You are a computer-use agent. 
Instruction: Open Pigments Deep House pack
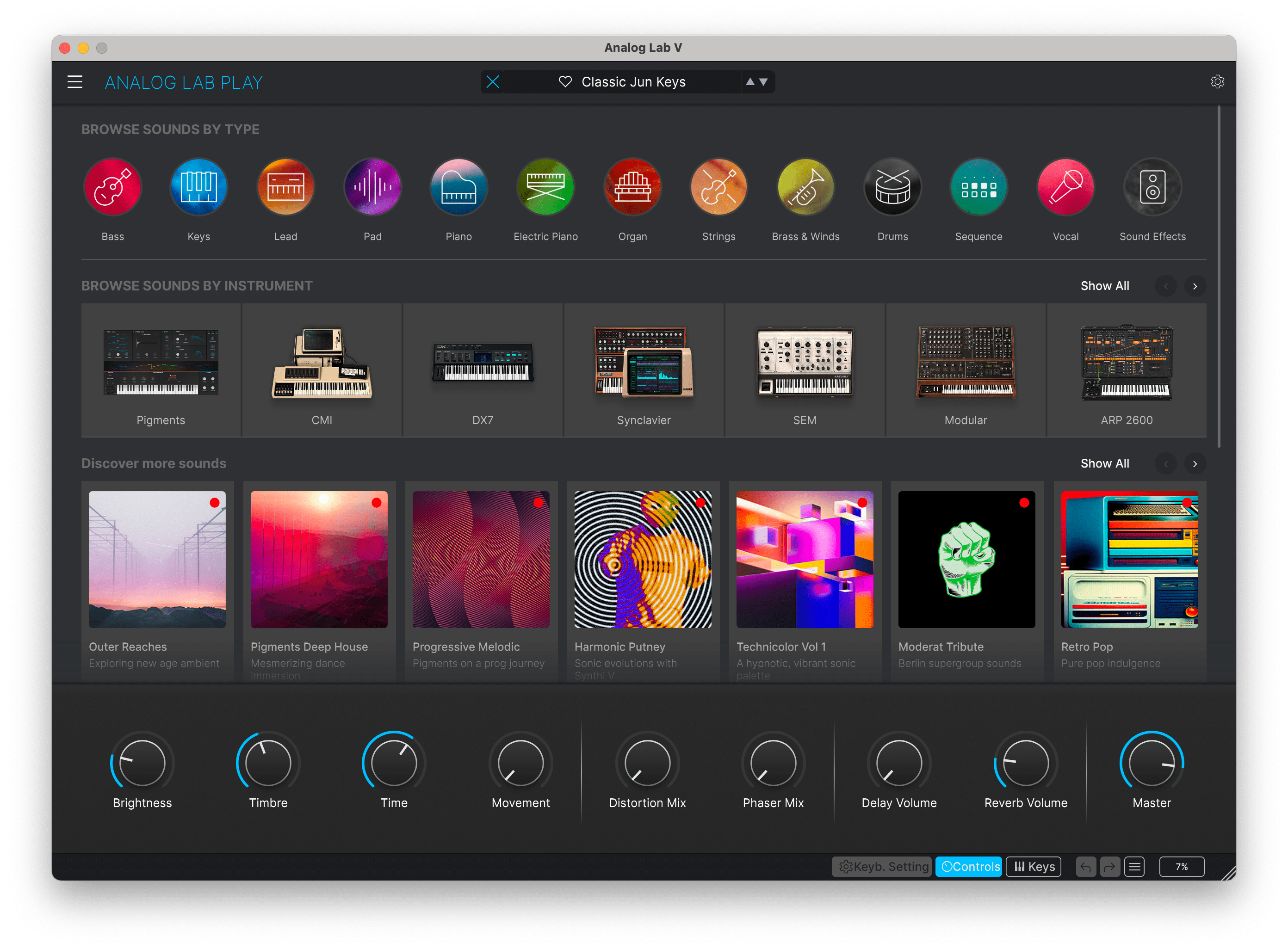(319, 581)
